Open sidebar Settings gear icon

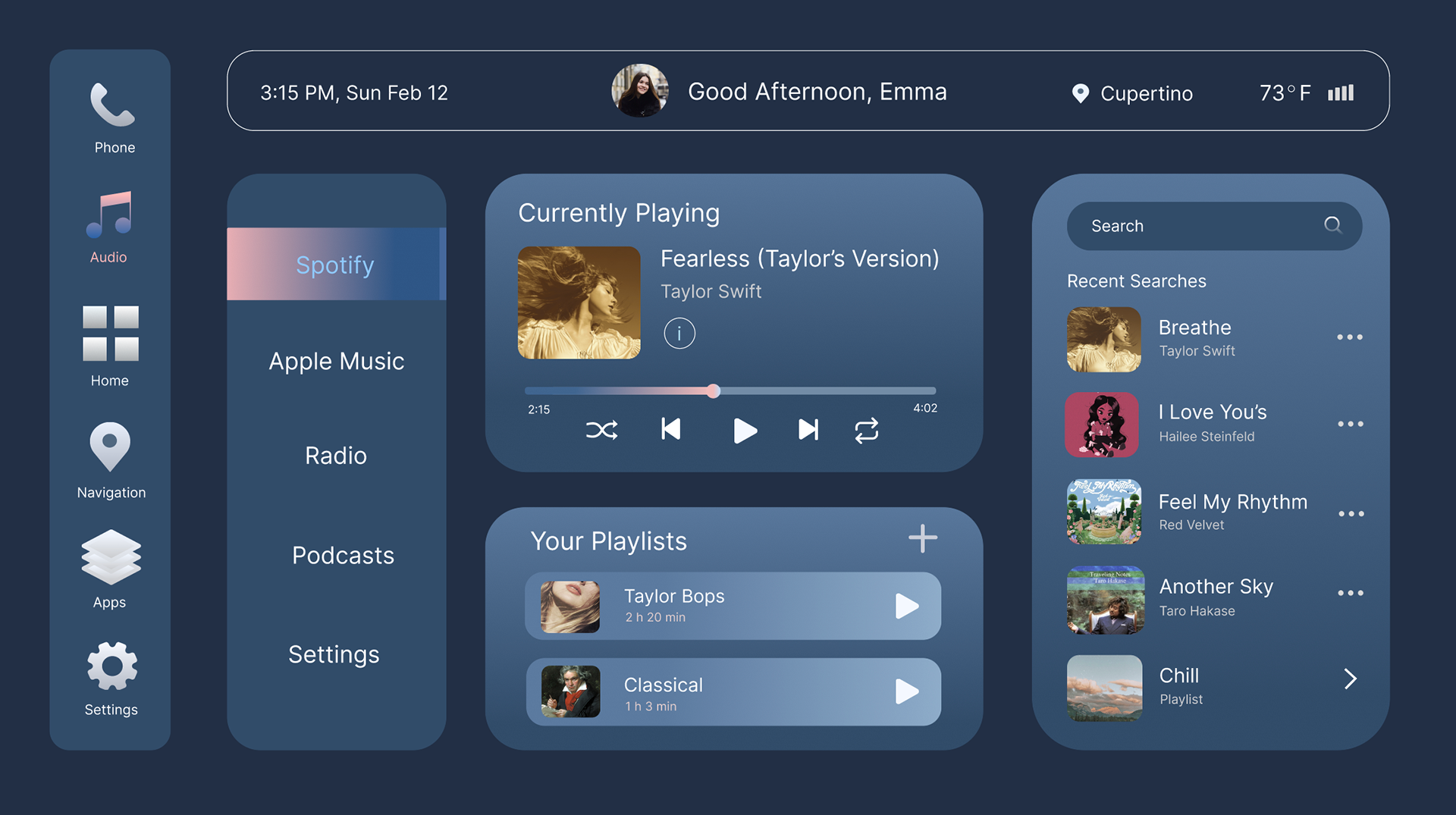tap(112, 666)
